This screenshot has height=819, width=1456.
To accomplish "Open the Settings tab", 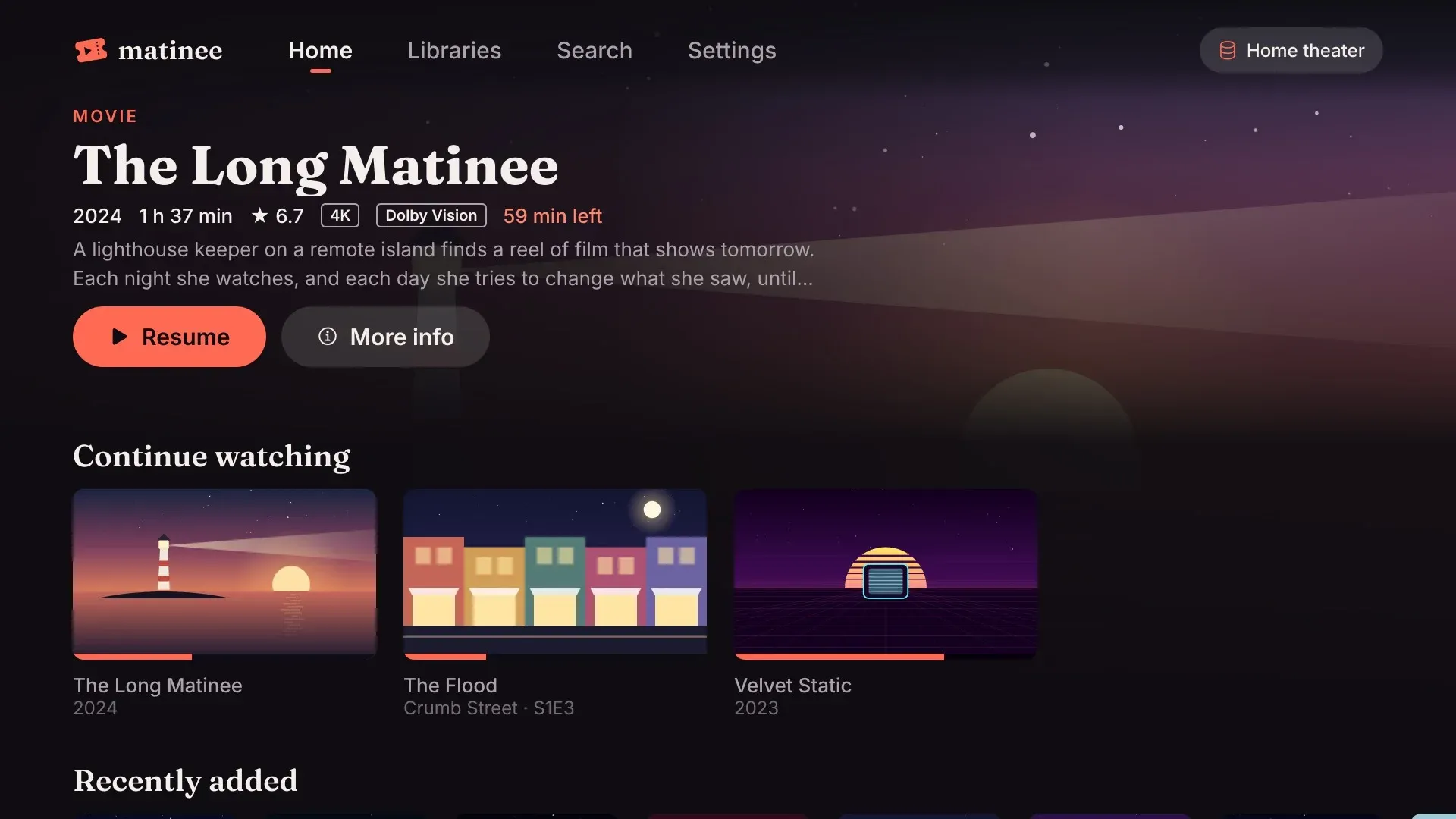I will click(732, 51).
